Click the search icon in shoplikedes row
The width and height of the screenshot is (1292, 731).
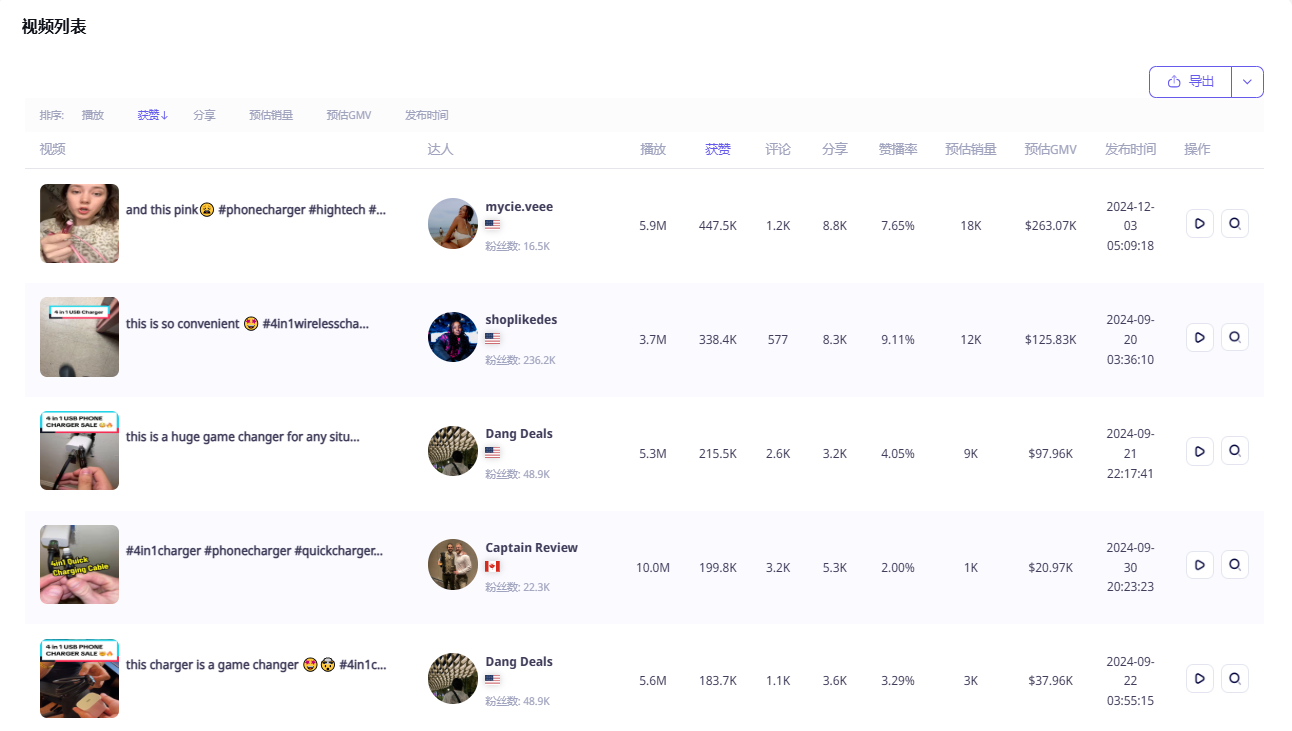pos(1235,338)
